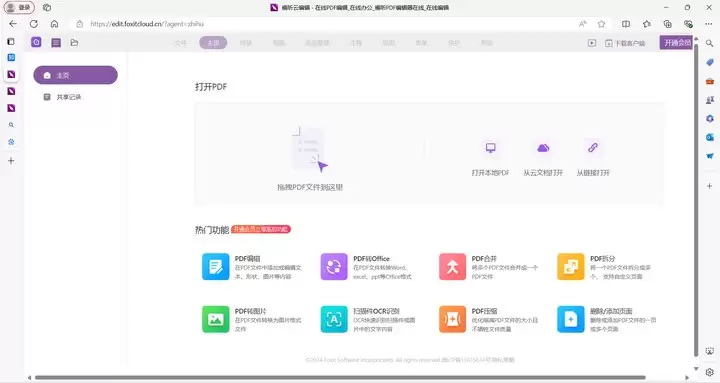Click the red membership promotion badge beside 热门功能

point(261,229)
